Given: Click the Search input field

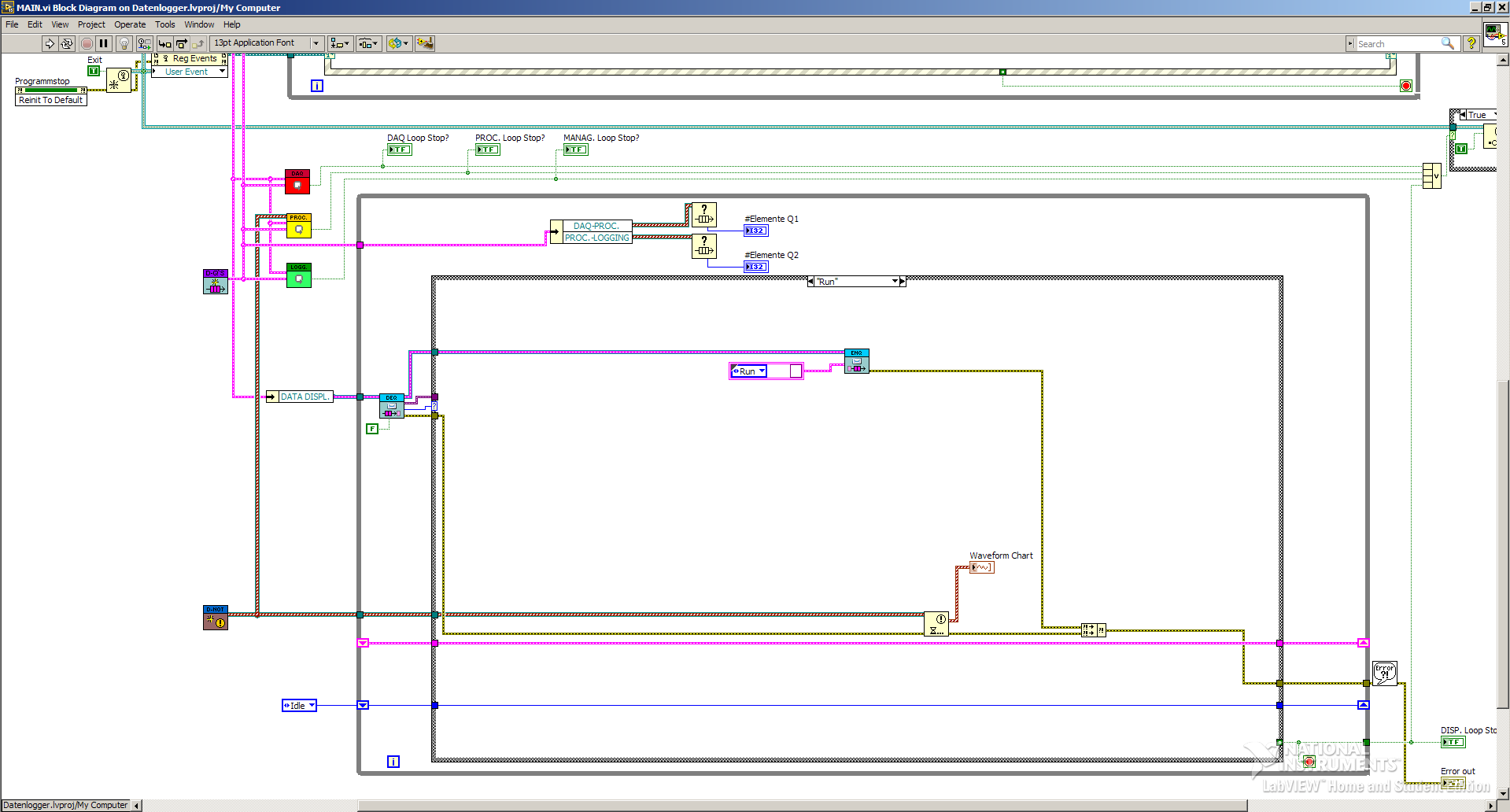Looking at the screenshot, I should [1398, 44].
